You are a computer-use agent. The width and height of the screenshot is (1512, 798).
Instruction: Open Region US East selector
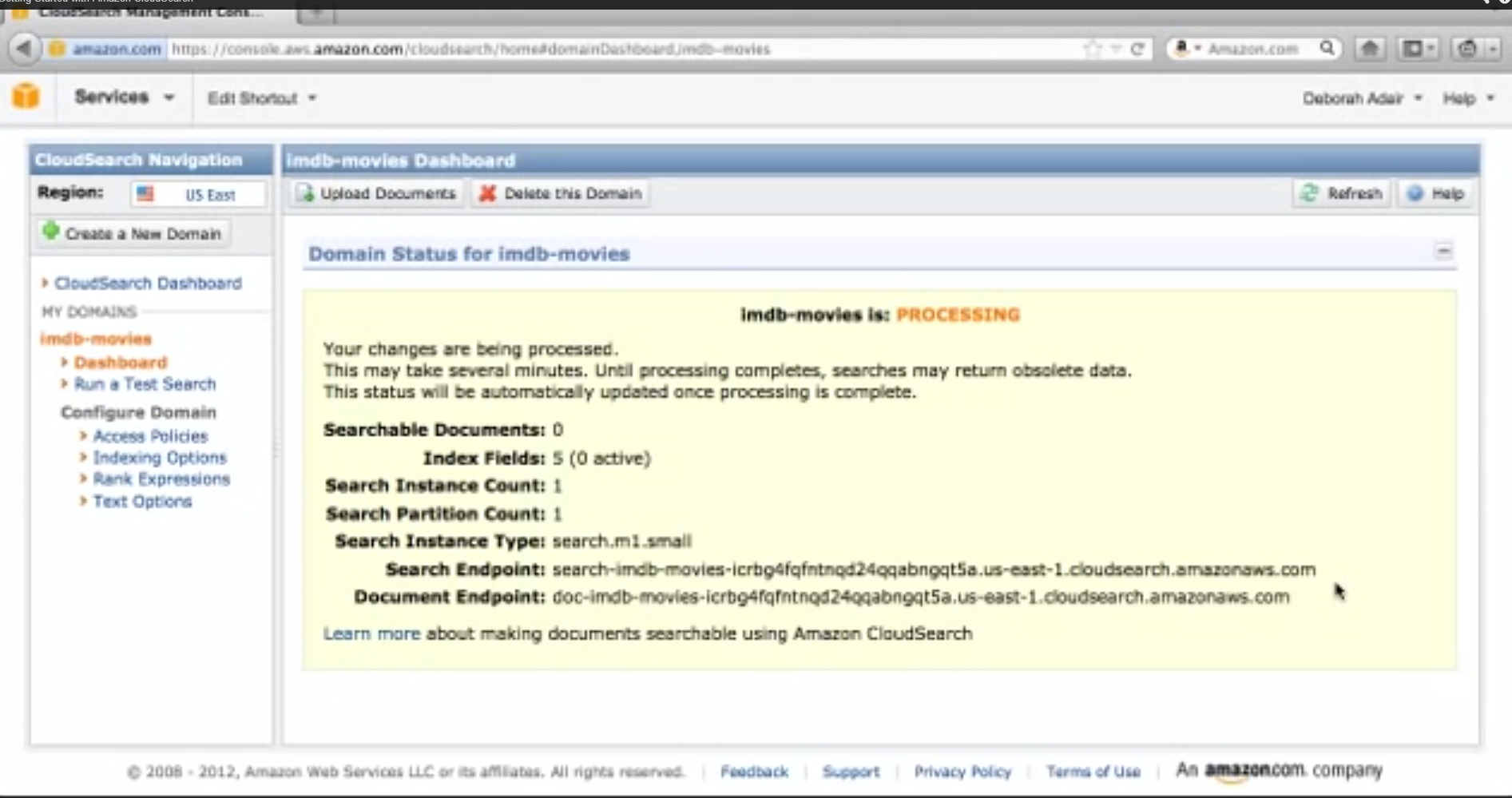[x=197, y=194]
